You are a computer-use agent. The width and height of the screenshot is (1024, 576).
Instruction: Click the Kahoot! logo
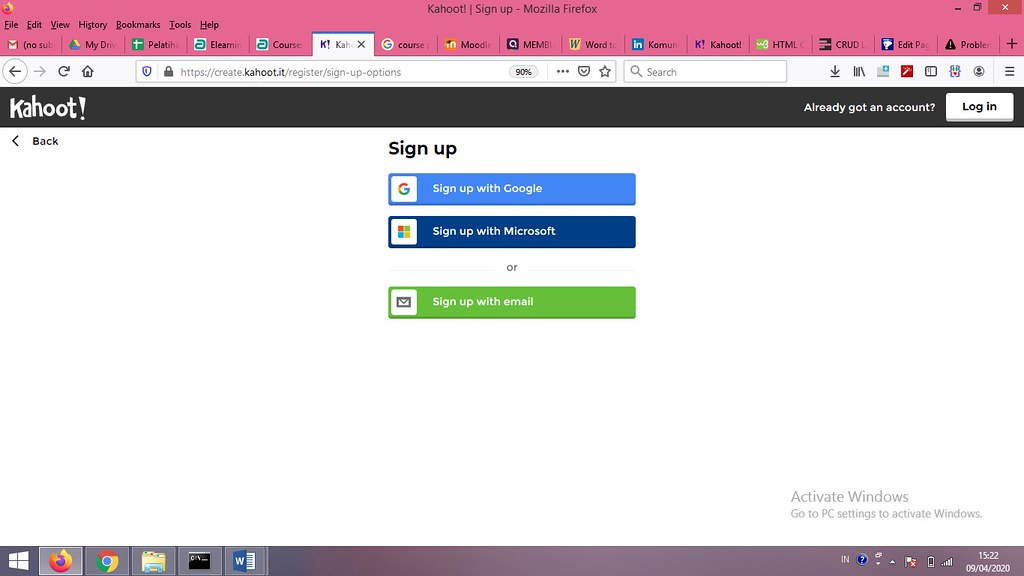tap(48, 108)
